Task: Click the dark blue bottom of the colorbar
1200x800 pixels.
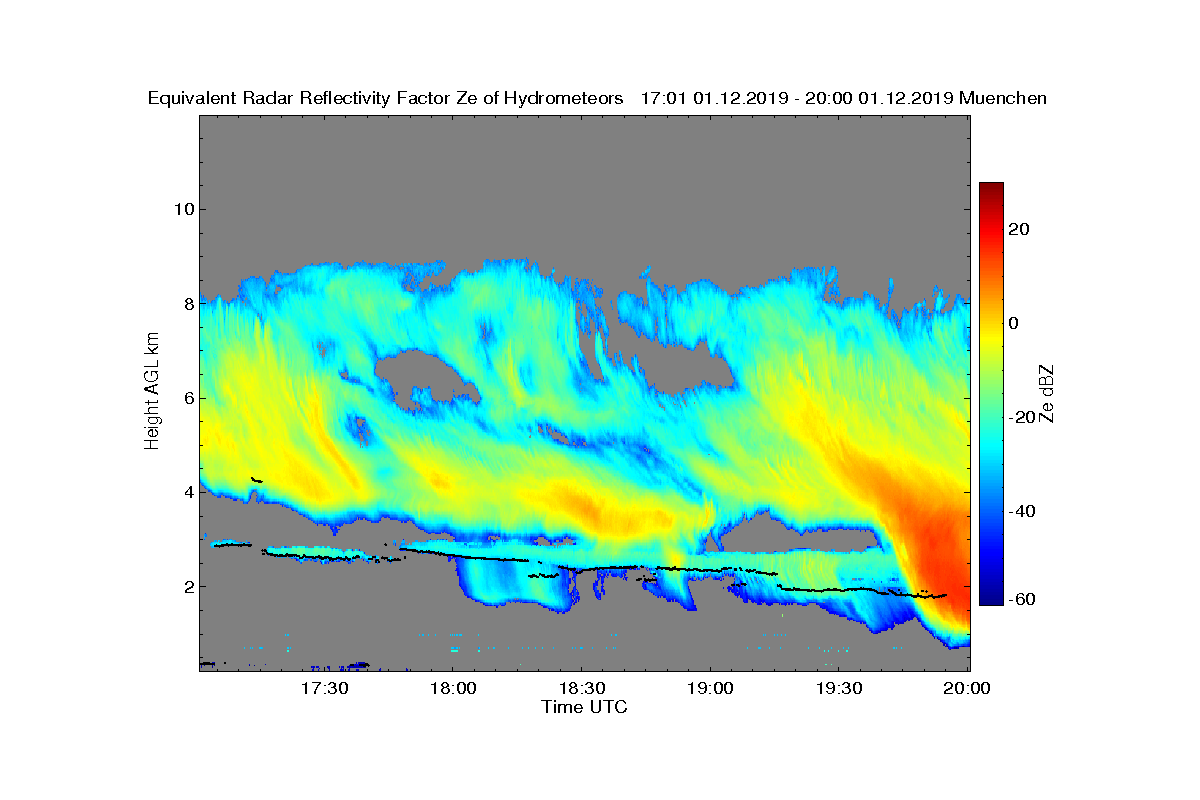Action: [991, 596]
